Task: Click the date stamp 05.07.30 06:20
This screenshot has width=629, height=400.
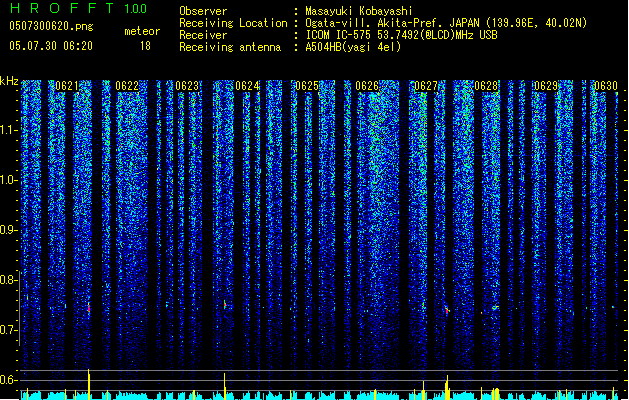Action: [x=51, y=46]
